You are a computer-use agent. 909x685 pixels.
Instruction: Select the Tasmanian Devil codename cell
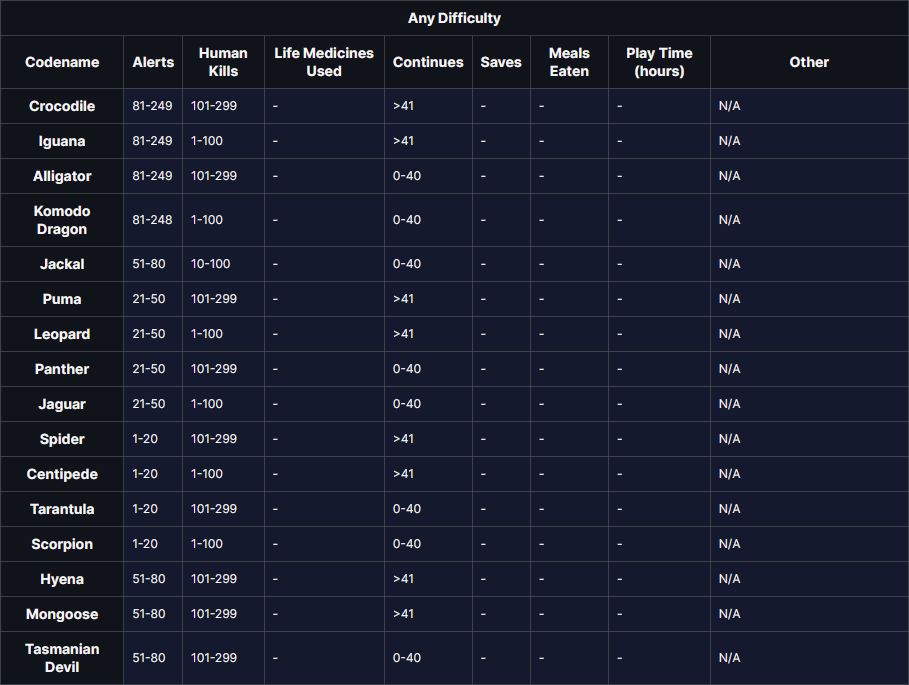point(62,658)
